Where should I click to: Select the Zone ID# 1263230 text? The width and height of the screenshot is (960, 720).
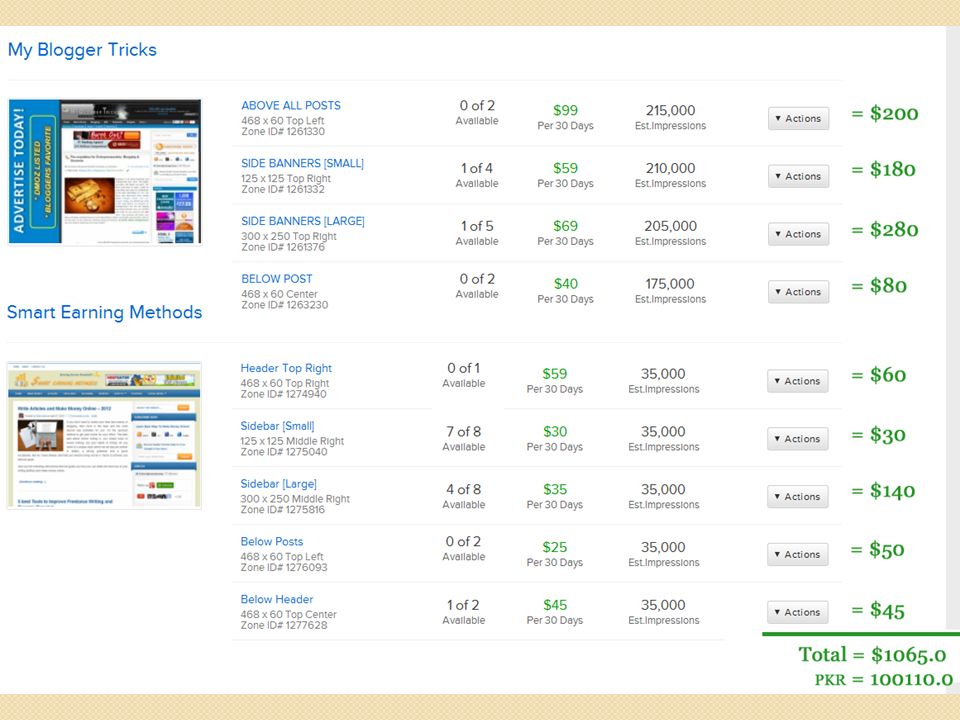tap(284, 305)
